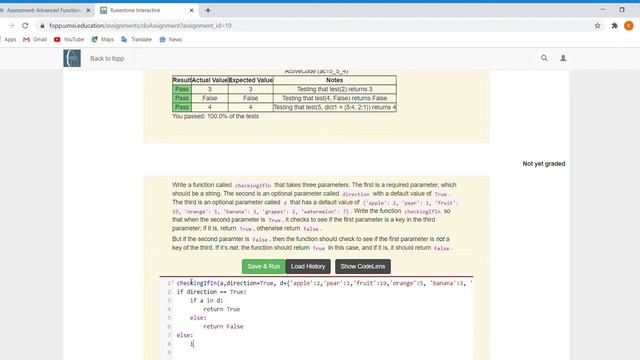The width and height of the screenshot is (640, 360).
Task: Click the 'You passed: 100.0% of the tests' text
Action: coord(215,116)
